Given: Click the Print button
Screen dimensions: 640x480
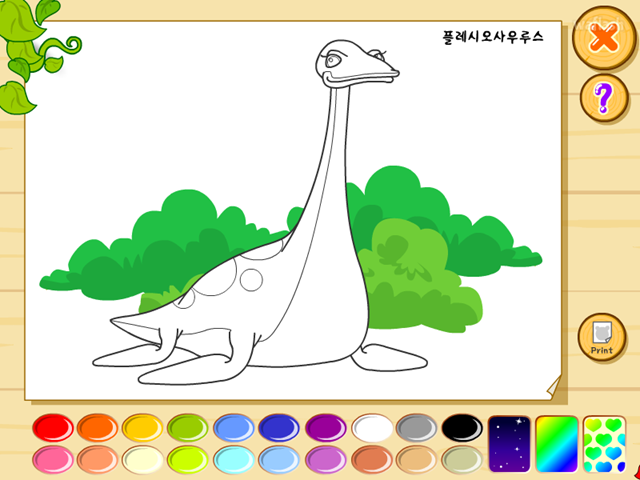Looking at the screenshot, I should 602,337.
